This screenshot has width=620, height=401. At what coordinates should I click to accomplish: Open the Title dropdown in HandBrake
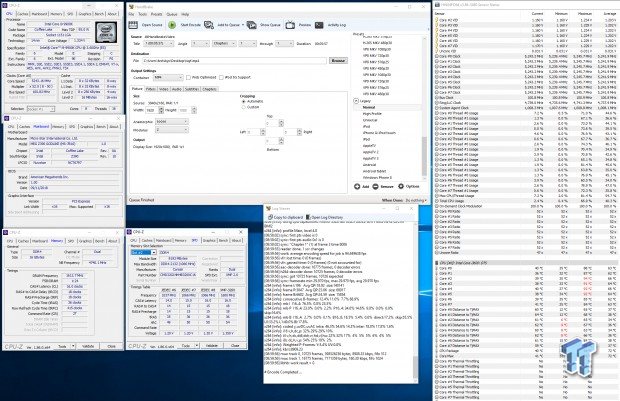159,44
